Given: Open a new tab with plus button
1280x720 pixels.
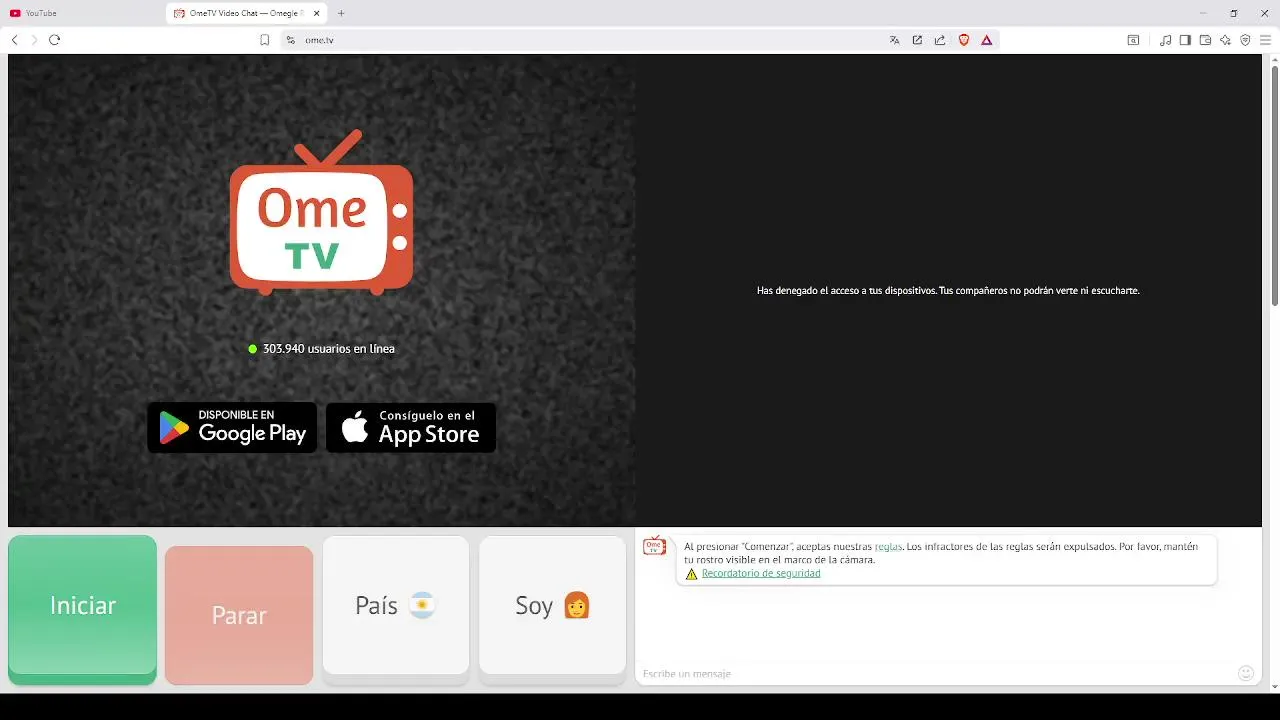Looking at the screenshot, I should [341, 13].
